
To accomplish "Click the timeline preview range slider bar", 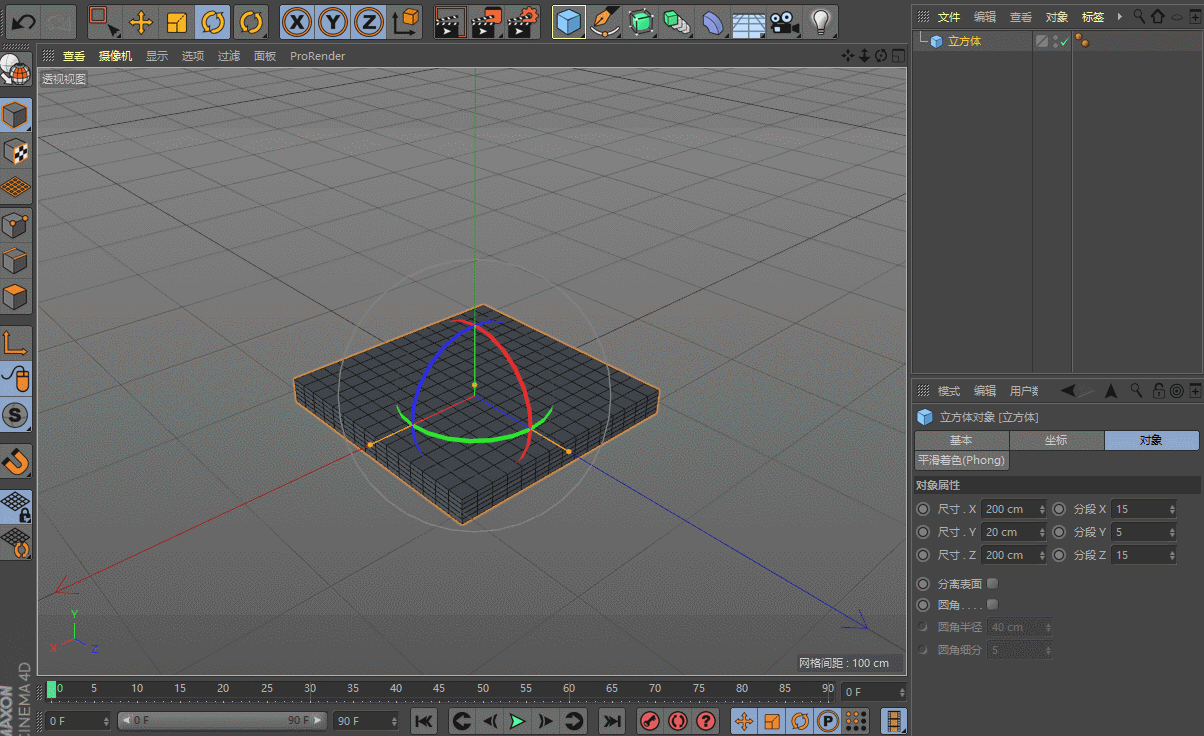I will (221, 720).
